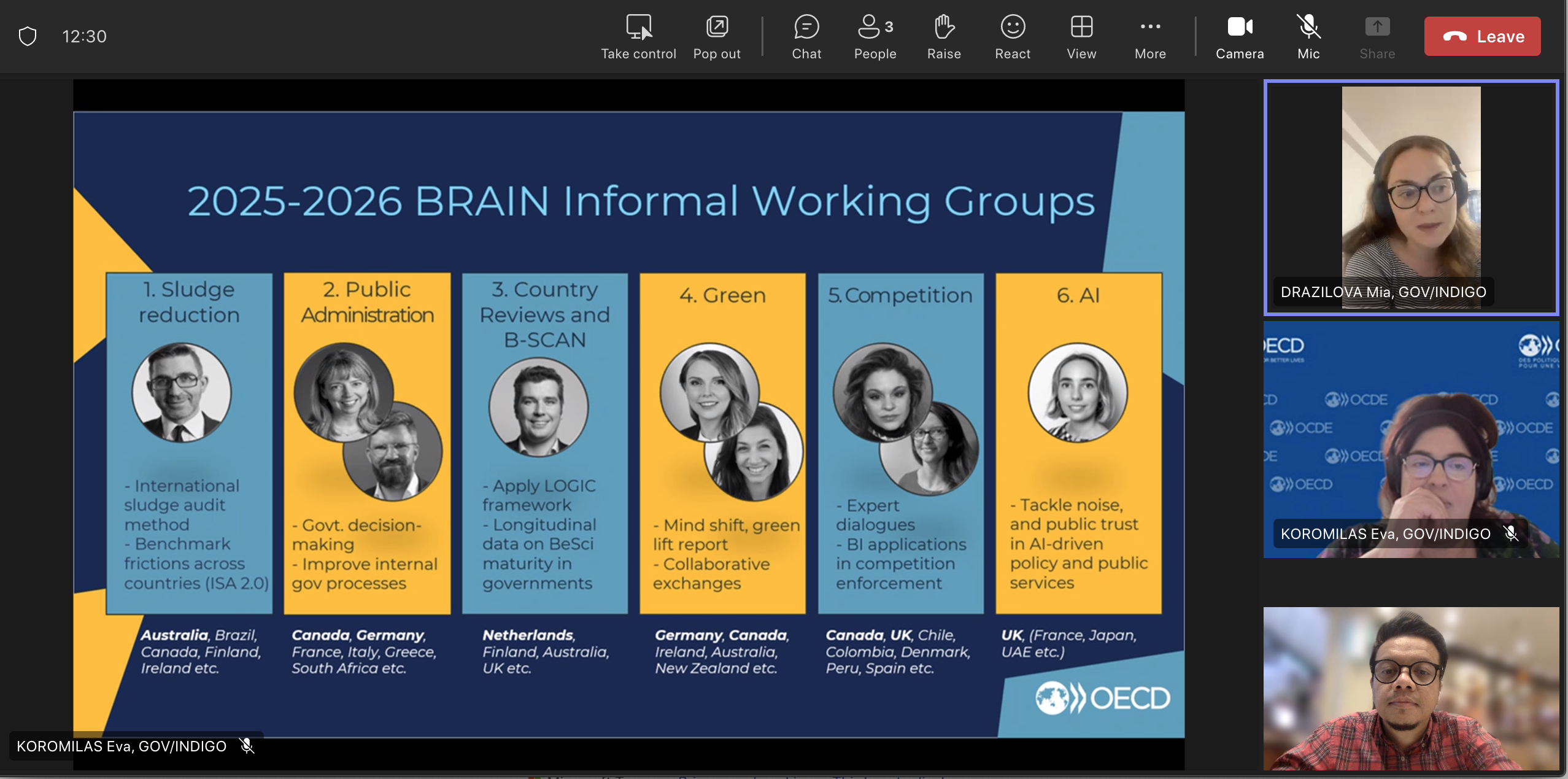This screenshot has height=779, width=1568.
Task: Click 'Tackle noise, and public trust' text
Action: [1074, 514]
